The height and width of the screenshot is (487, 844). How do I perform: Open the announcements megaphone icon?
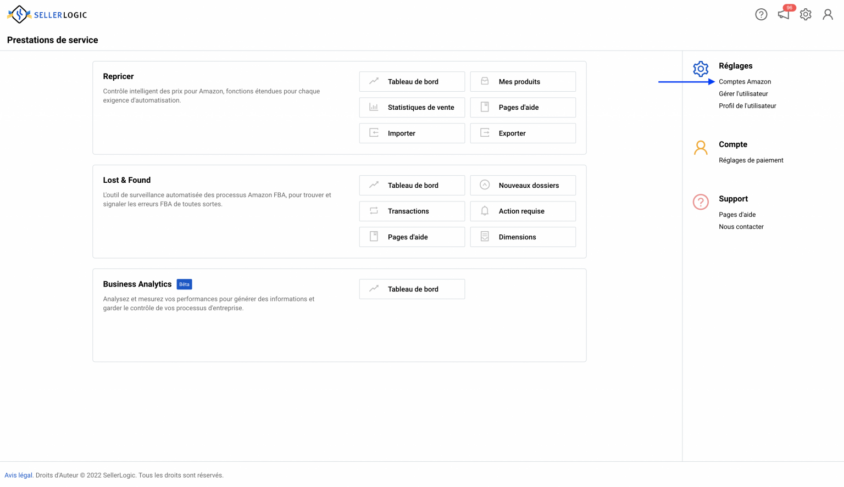(x=784, y=15)
